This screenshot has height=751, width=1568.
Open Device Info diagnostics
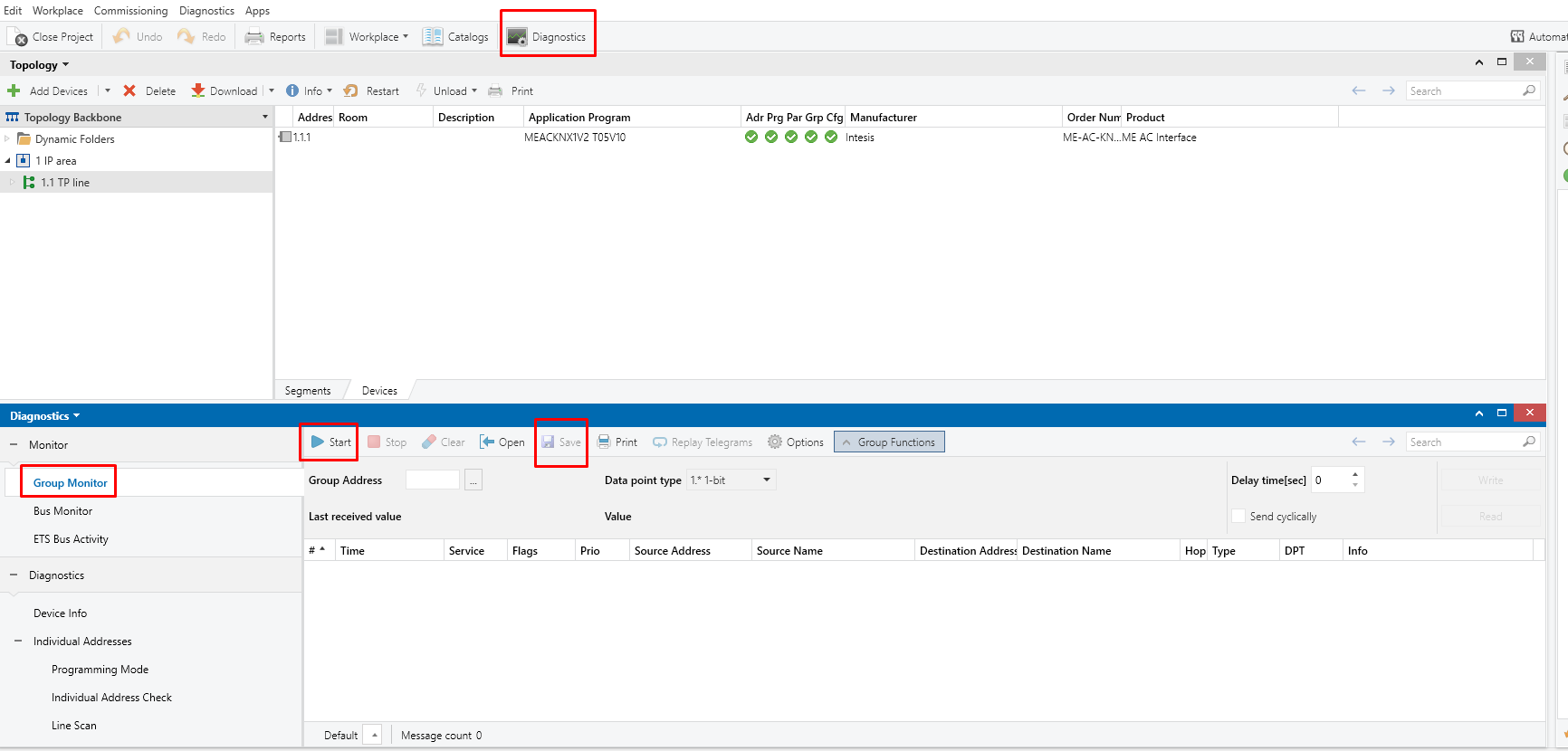61,613
